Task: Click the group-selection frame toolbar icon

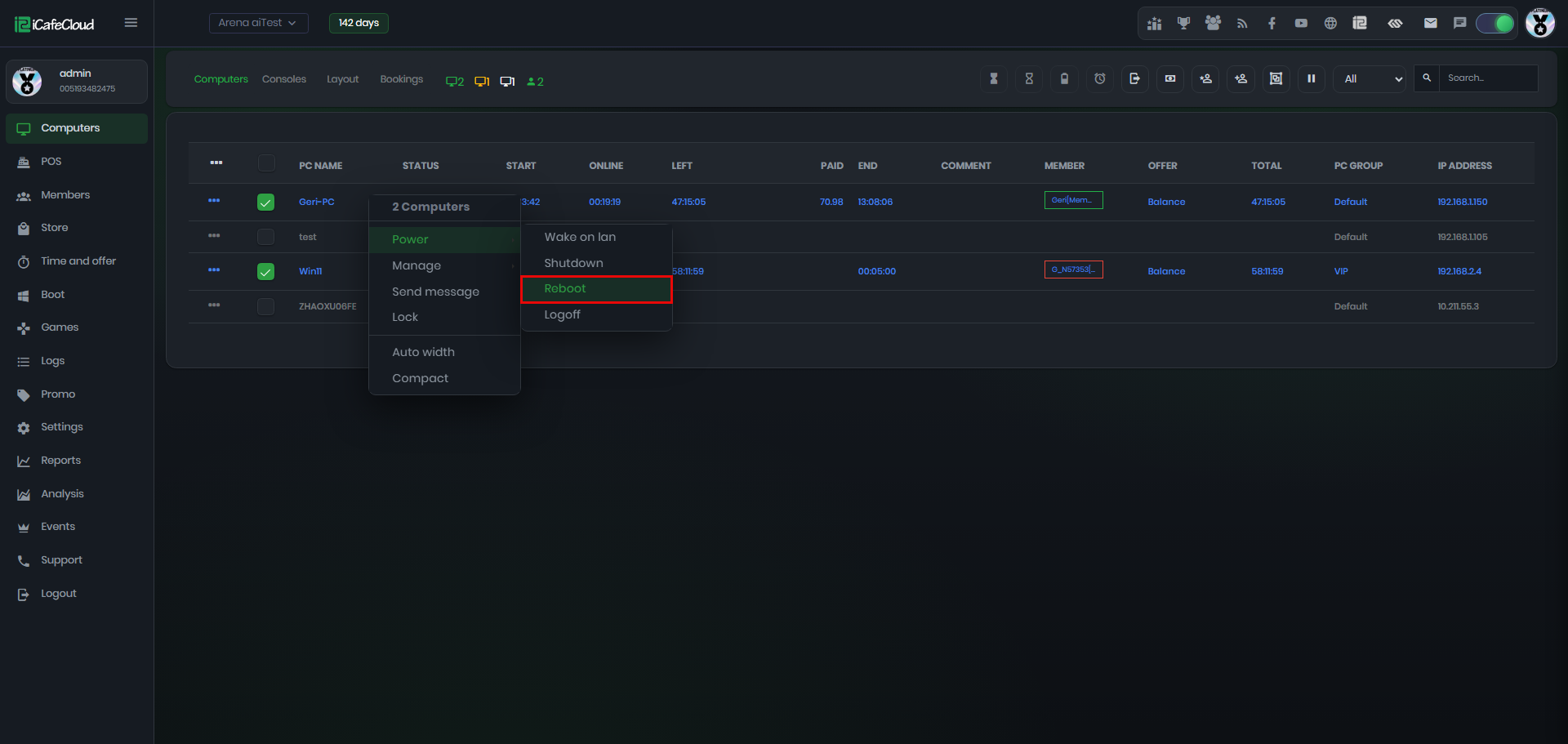Action: (x=1276, y=78)
